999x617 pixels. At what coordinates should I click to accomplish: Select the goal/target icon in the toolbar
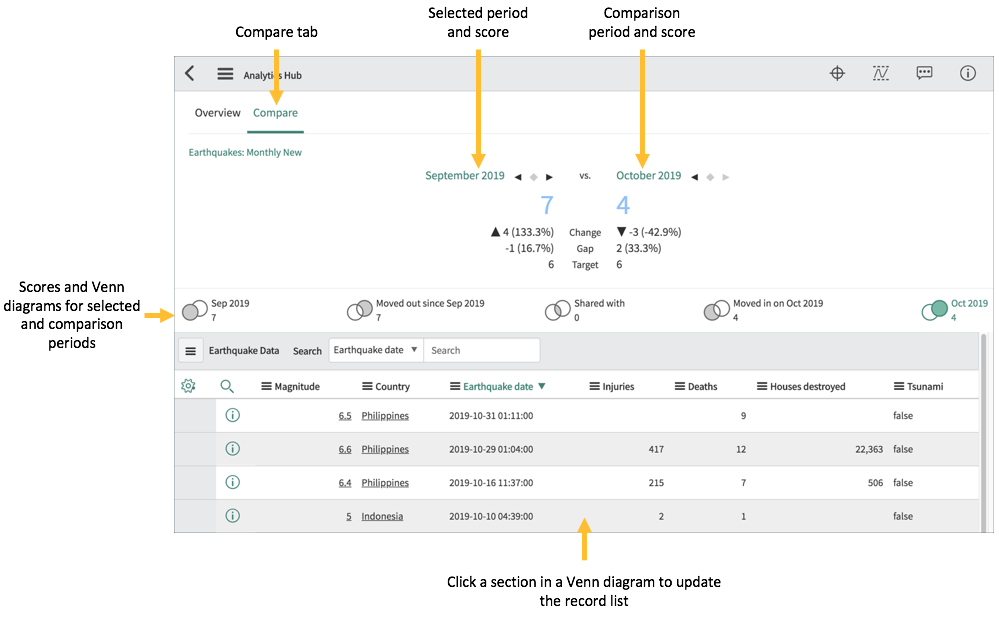tap(837, 72)
